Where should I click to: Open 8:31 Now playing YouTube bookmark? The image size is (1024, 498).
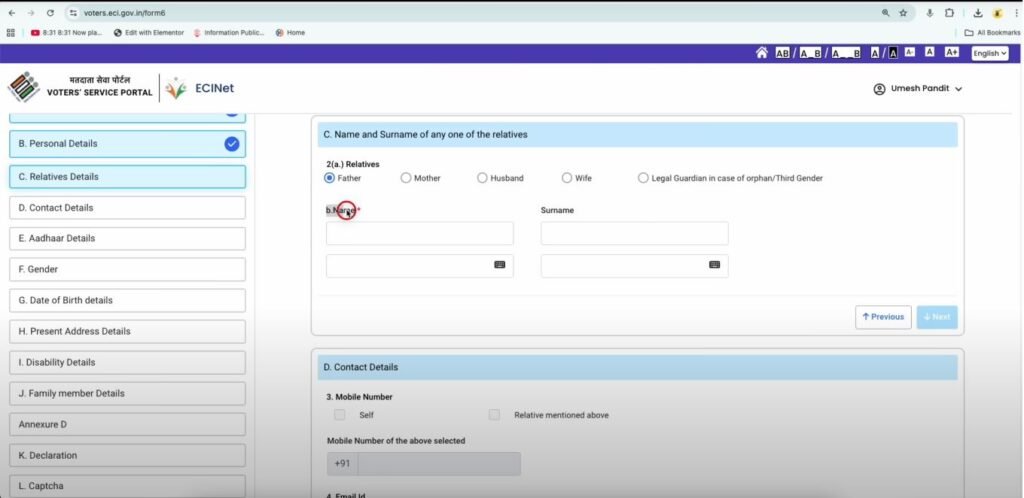(66, 33)
